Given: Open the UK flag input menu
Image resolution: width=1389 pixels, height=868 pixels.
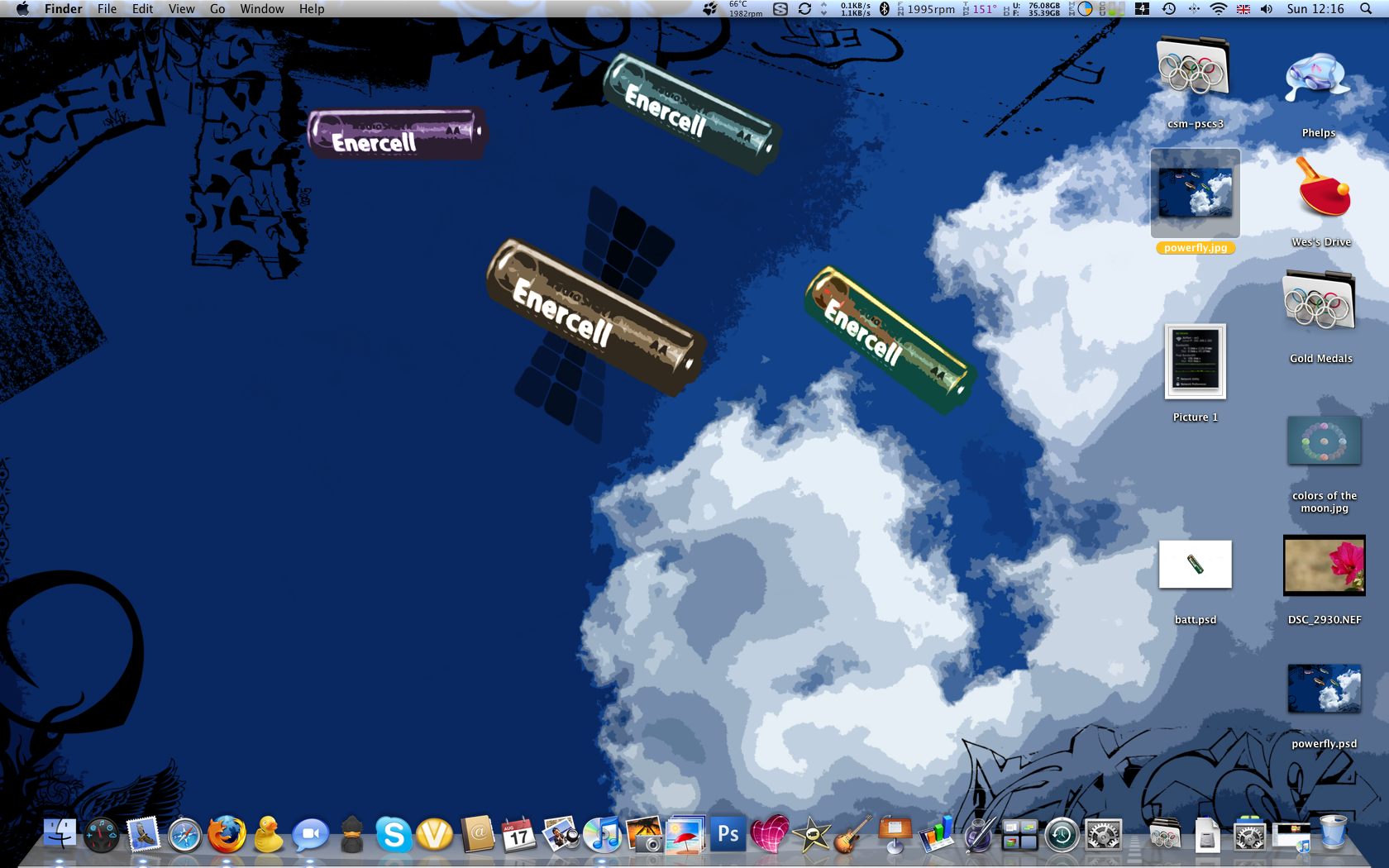Looking at the screenshot, I should [x=1243, y=9].
